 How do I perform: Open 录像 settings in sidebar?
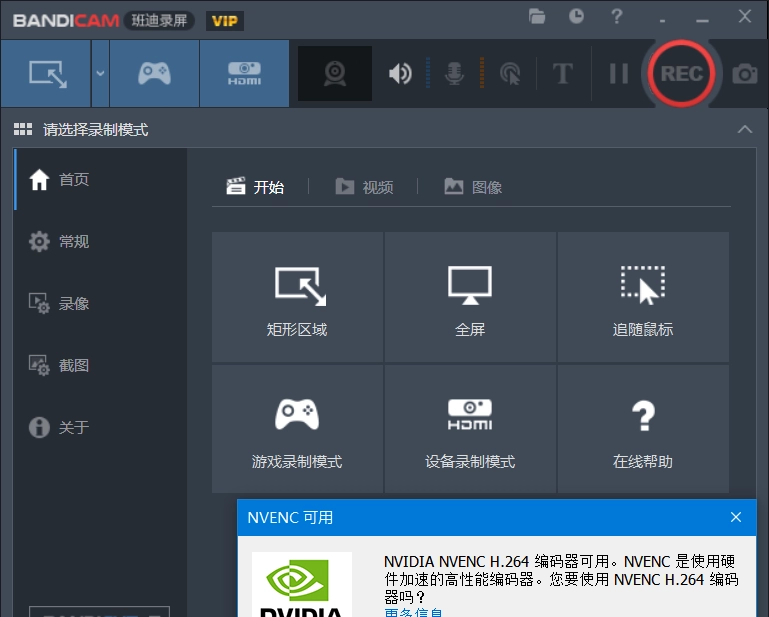click(101, 303)
